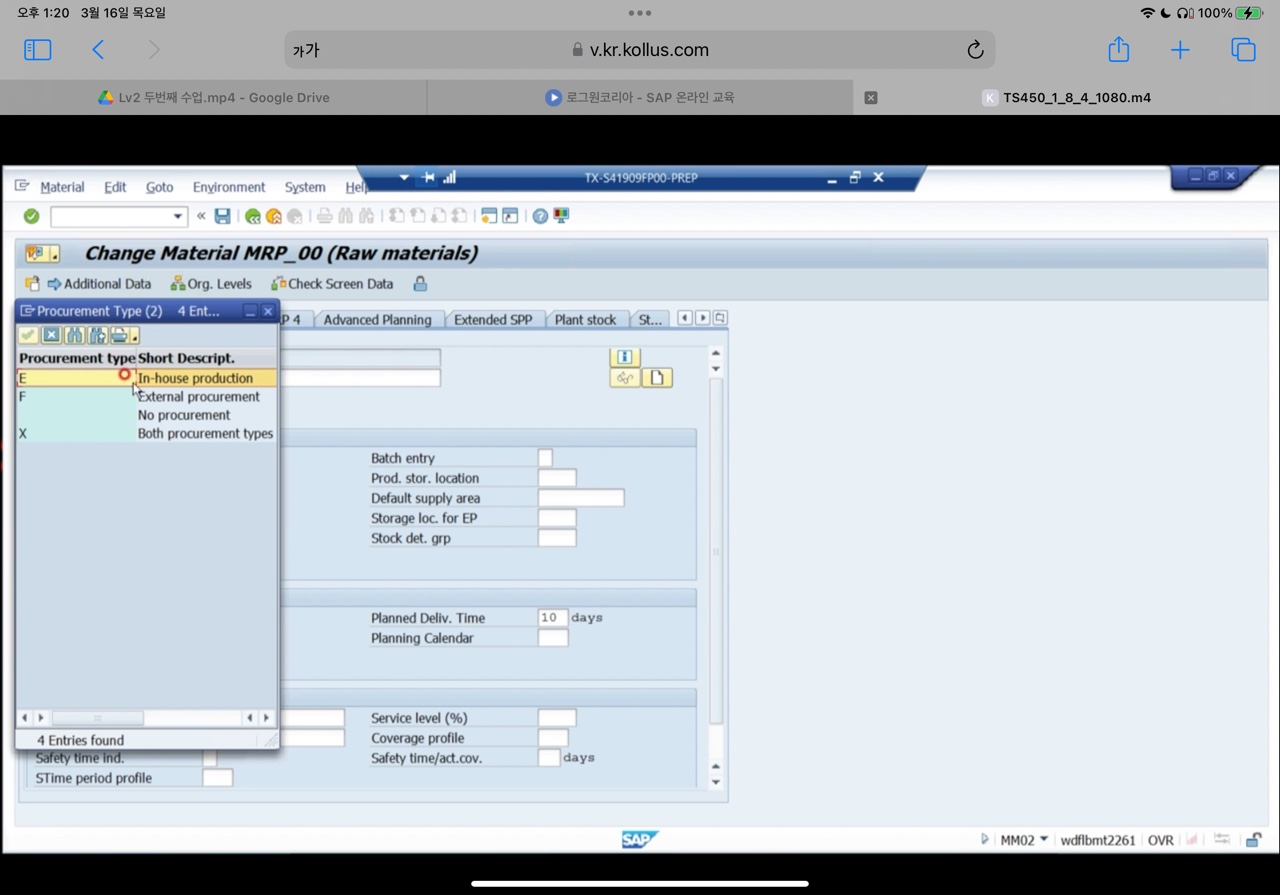Click the orange Exit icon in SAP toolbar
1280x895 pixels.
pyautogui.click(x=273, y=216)
